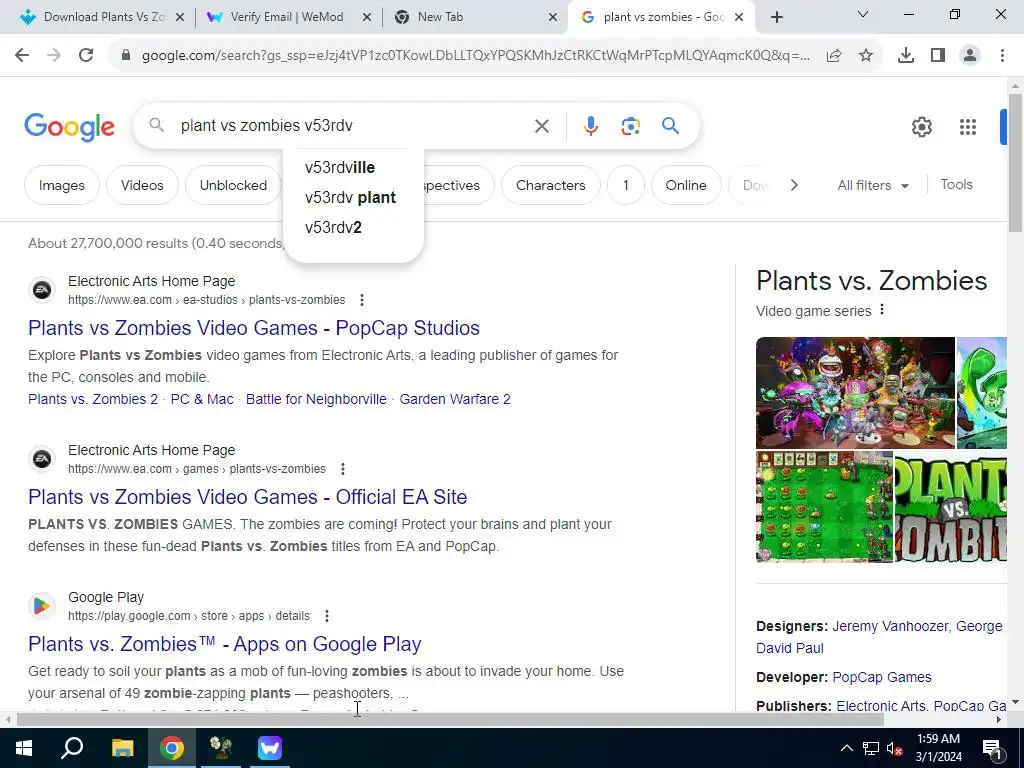Click the blue magnifier search button
This screenshot has height=768, width=1024.
670,125
